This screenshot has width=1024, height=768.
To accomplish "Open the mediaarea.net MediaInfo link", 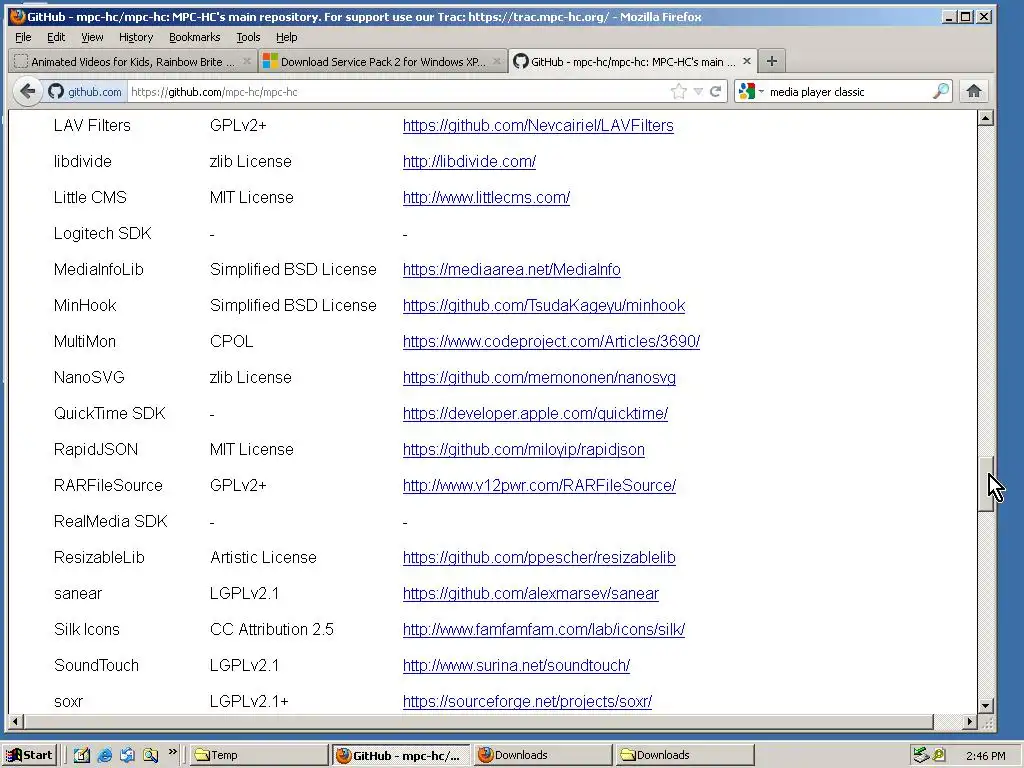I will pos(511,269).
